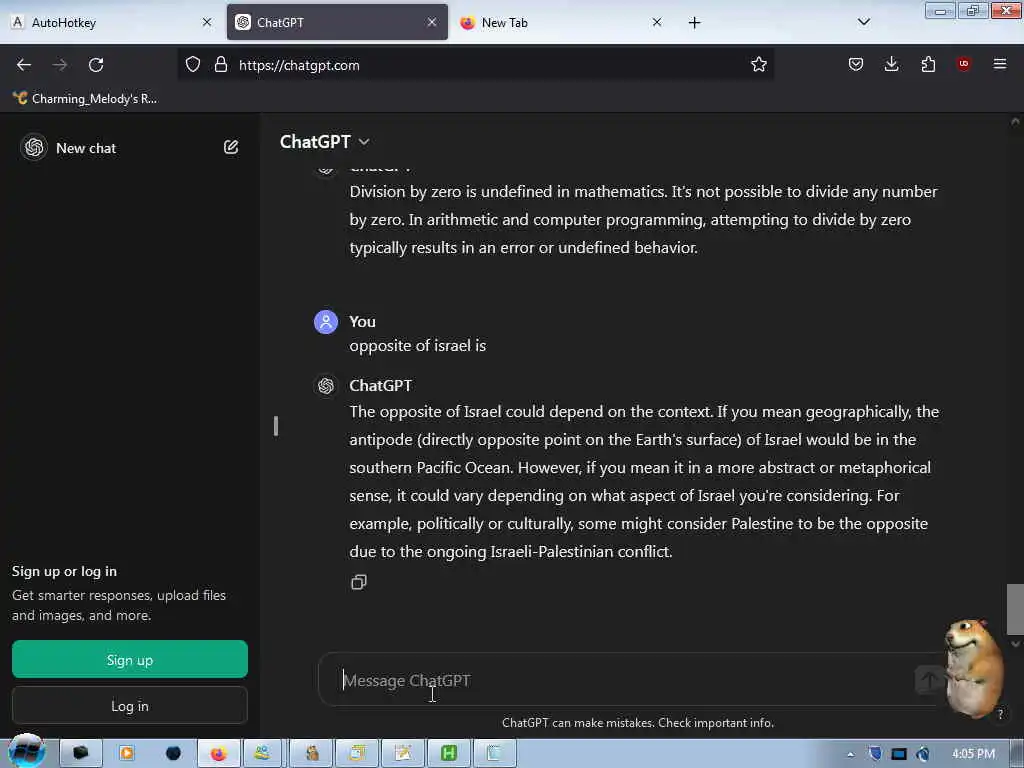The image size is (1024, 768).
Task: Reload the page with the refresh icon
Action: [96, 65]
